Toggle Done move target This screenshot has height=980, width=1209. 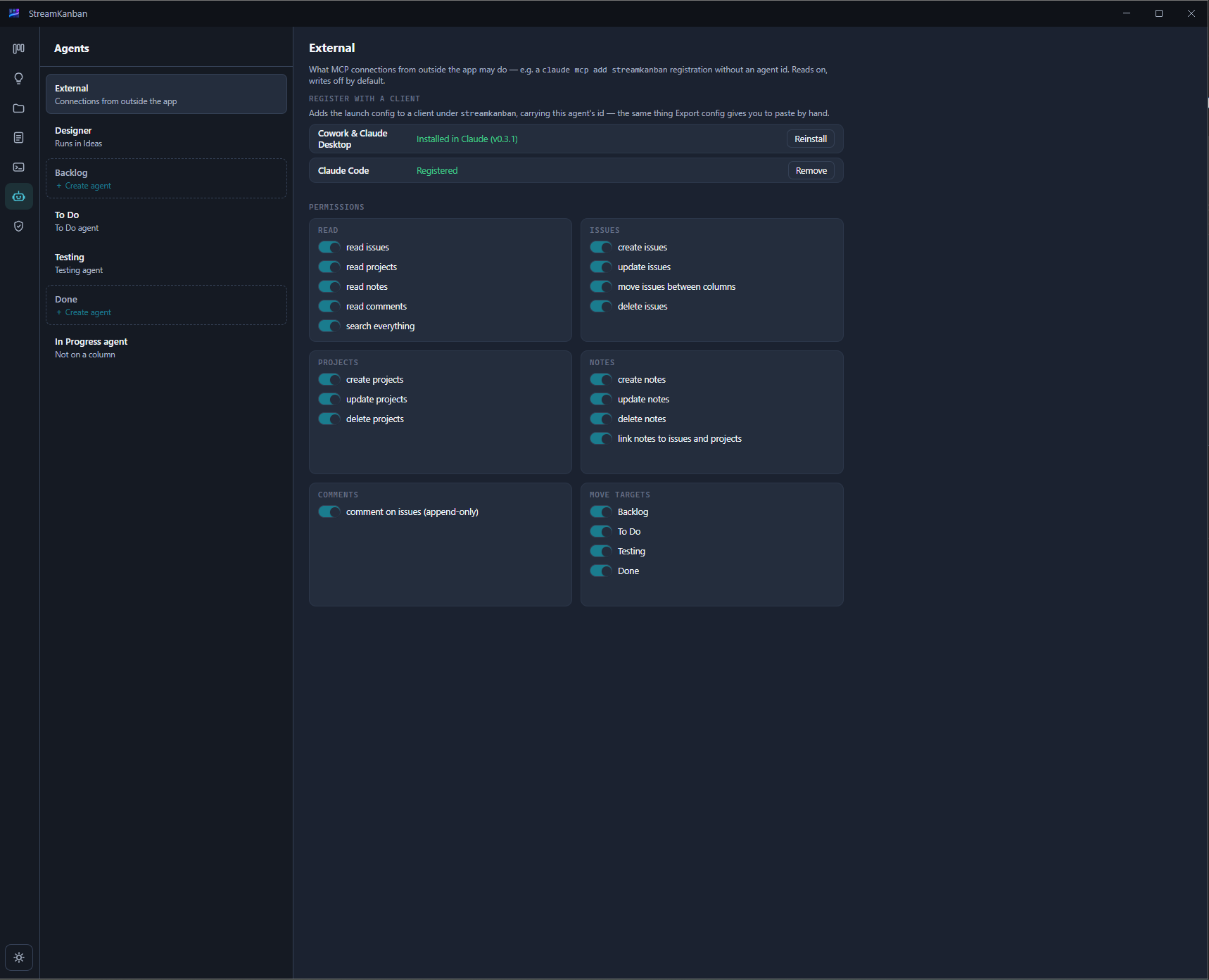(x=601, y=571)
